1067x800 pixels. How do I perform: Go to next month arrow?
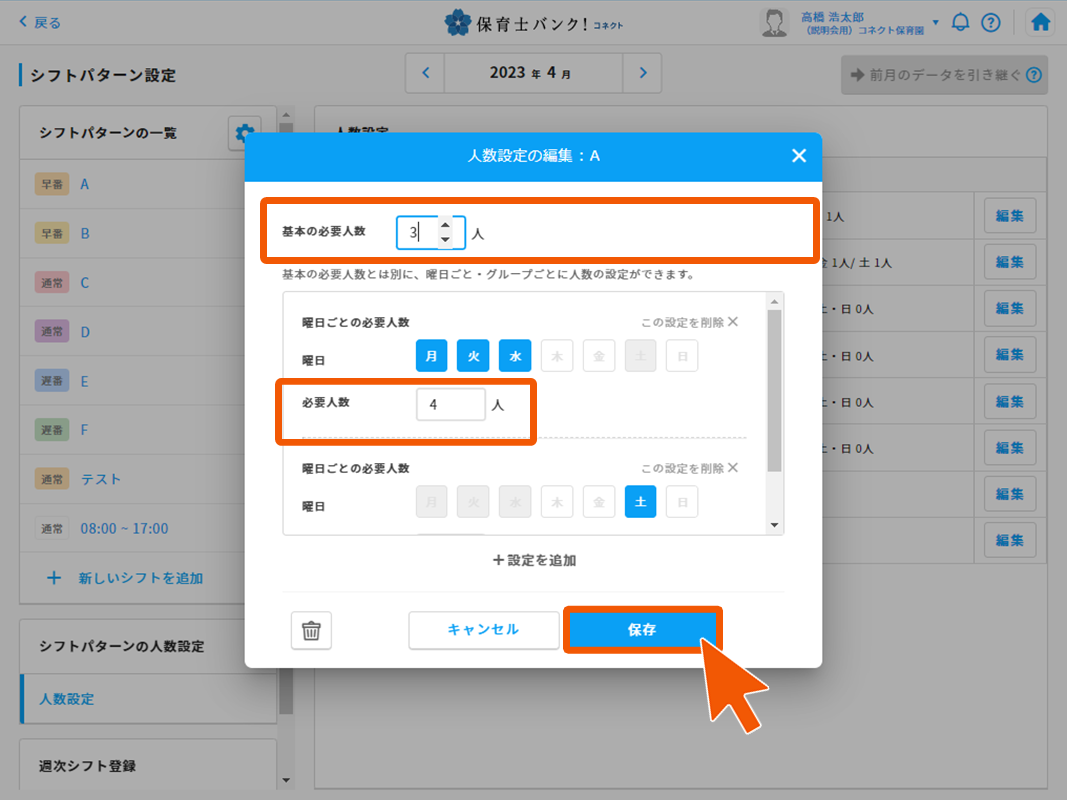tap(643, 73)
